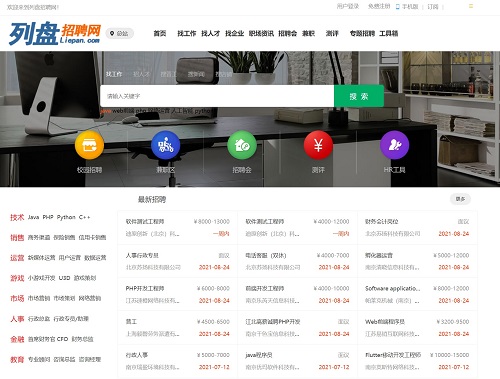The height and width of the screenshot is (379, 500).
Task: Click the blue 兼职区 scooter icon
Action: [x=165, y=145]
